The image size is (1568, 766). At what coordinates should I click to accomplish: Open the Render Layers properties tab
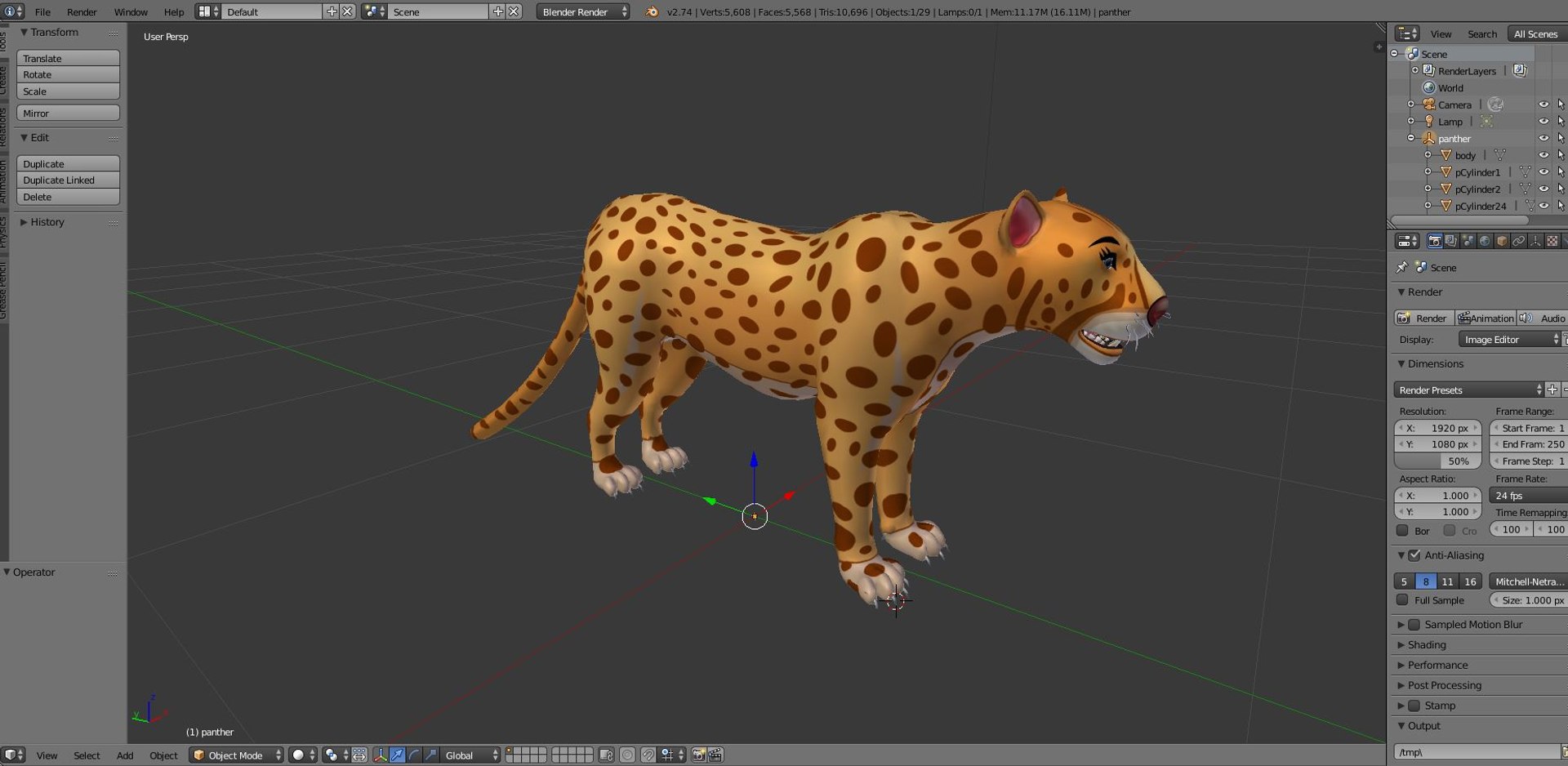coord(1450,241)
